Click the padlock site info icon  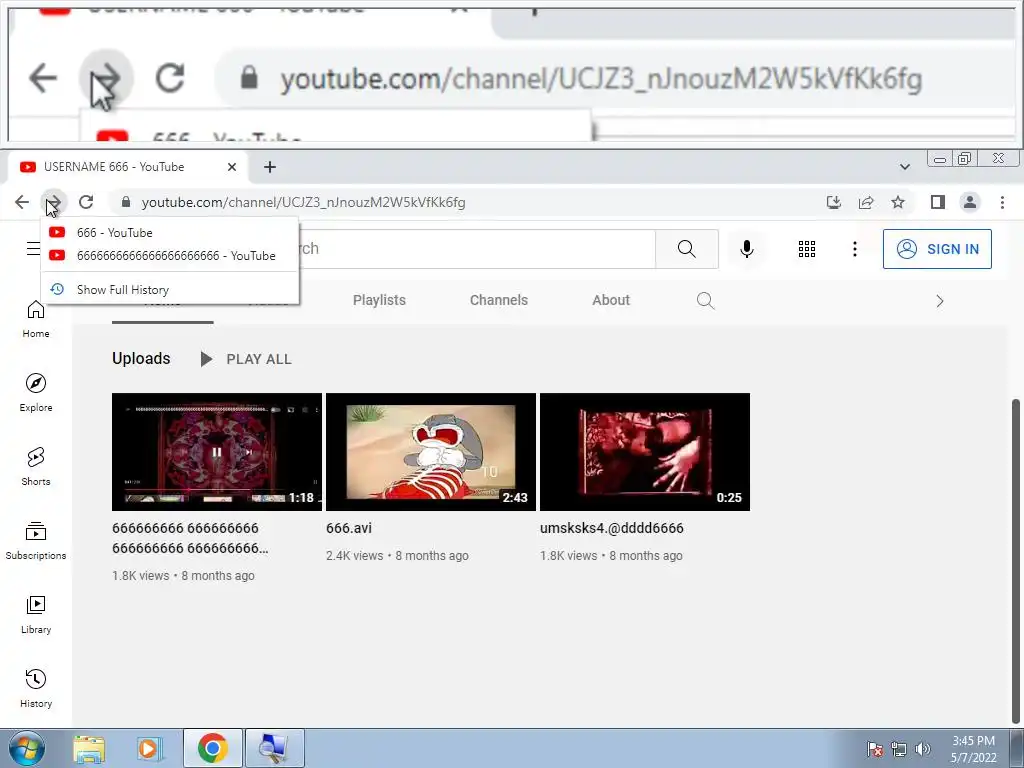click(x=126, y=202)
